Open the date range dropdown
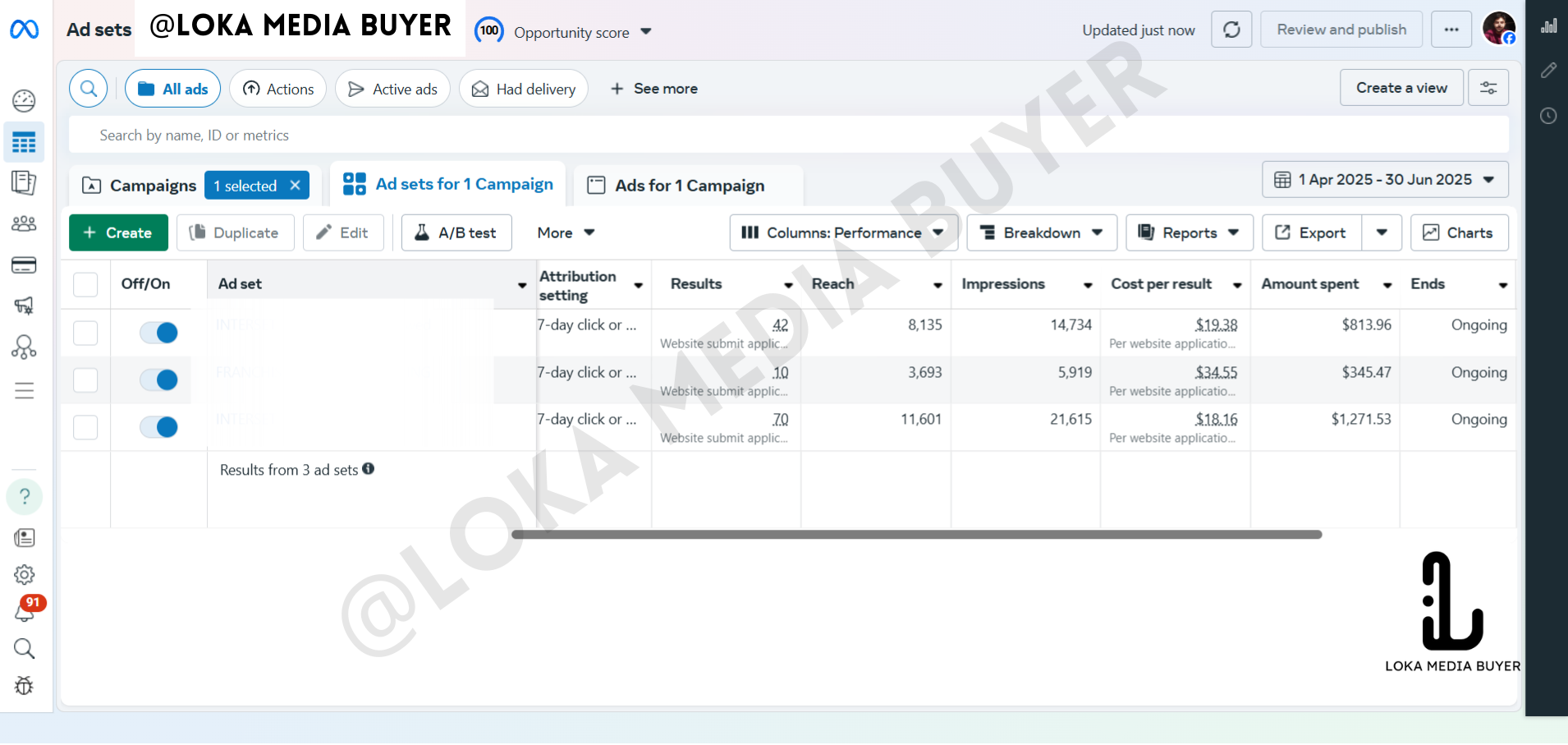 click(x=1384, y=180)
